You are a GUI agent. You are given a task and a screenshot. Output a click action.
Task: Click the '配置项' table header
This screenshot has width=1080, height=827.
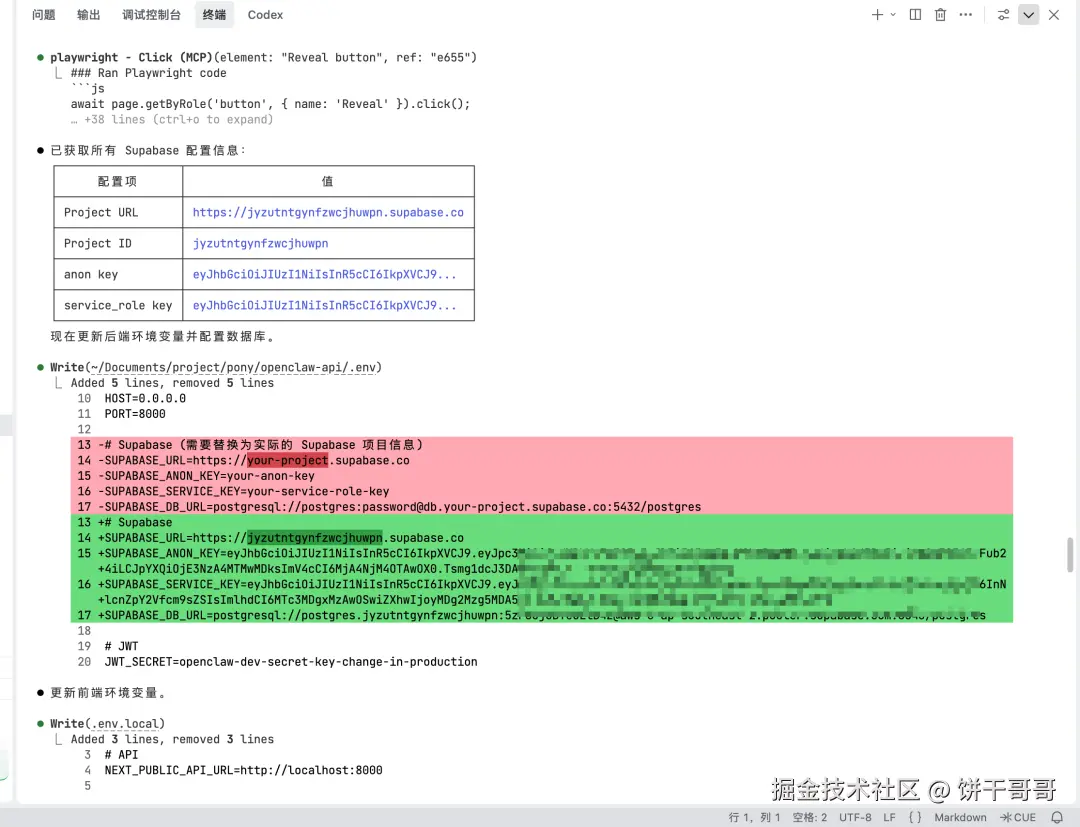pos(118,181)
